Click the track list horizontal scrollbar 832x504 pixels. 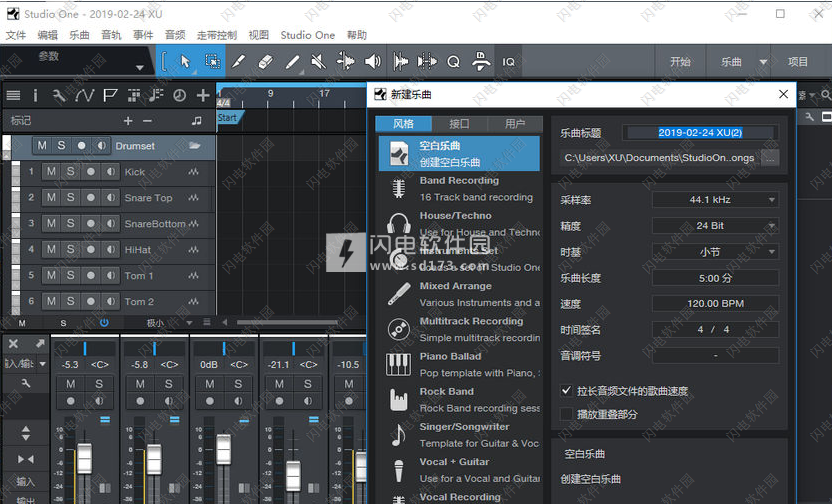click(x=287, y=322)
